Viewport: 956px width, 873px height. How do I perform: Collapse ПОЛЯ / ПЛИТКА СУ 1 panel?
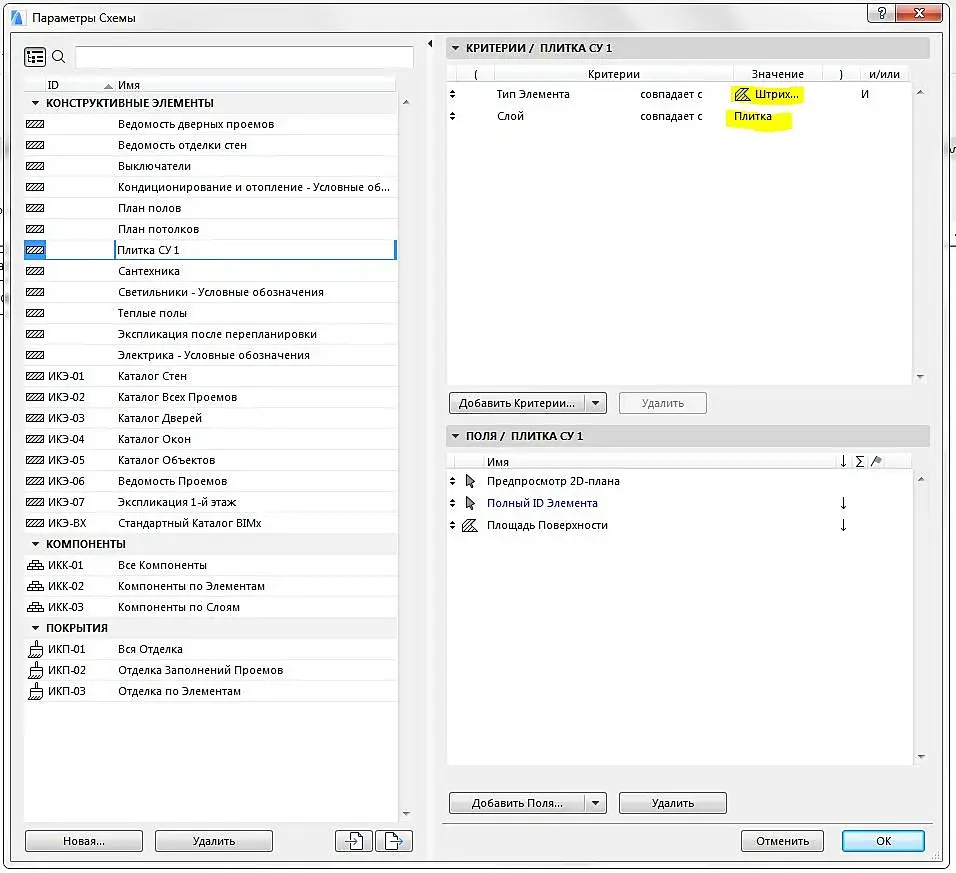[x=455, y=436]
